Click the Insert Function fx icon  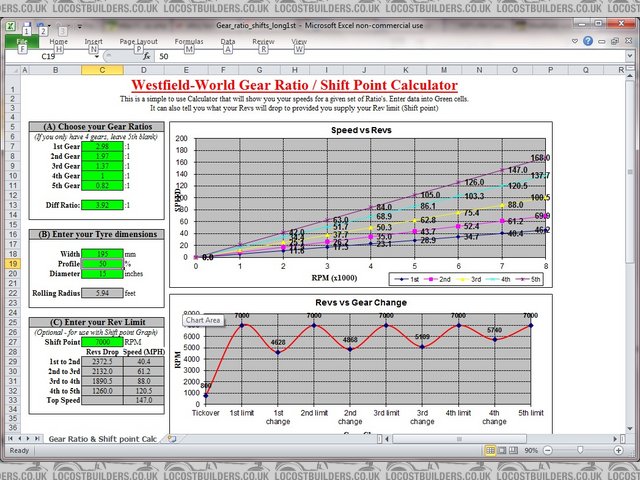[x=146, y=57]
